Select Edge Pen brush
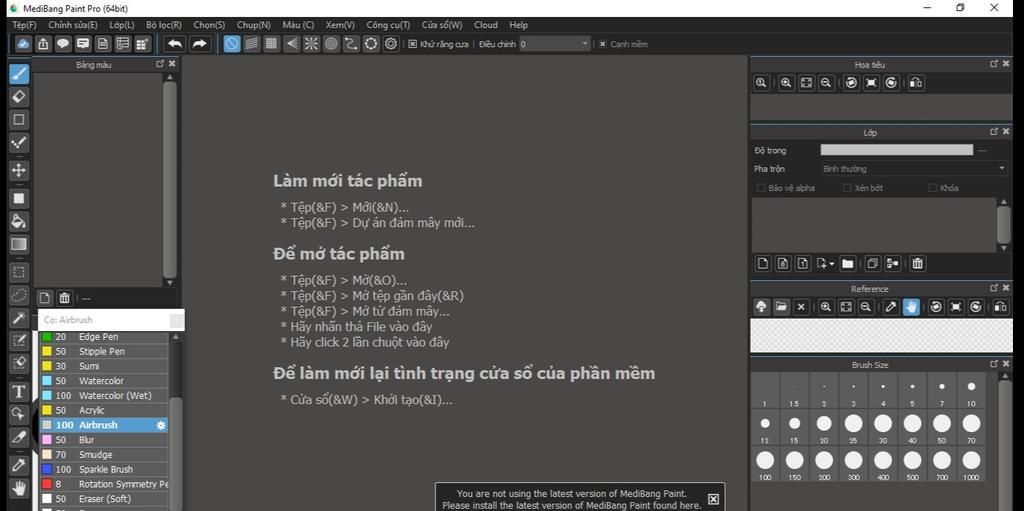The image size is (1024, 511). click(104, 337)
